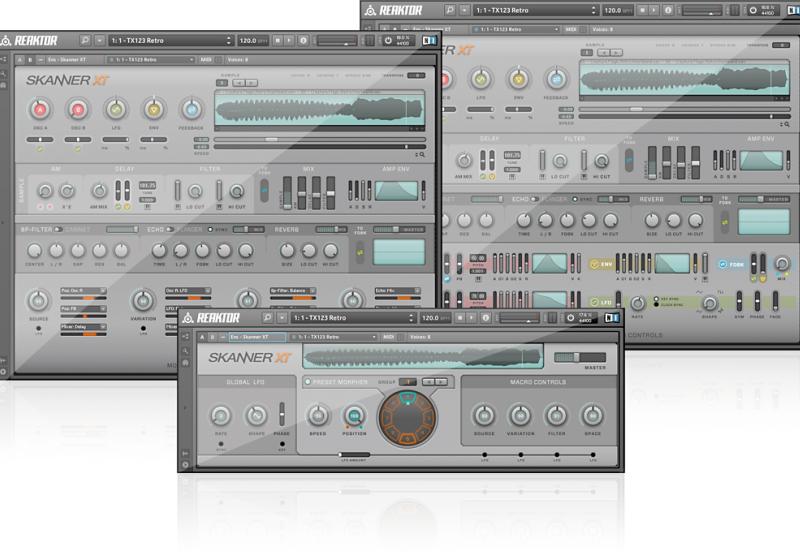Click the FILTER macro knob in front window
The height and width of the screenshot is (560, 800).
557,416
